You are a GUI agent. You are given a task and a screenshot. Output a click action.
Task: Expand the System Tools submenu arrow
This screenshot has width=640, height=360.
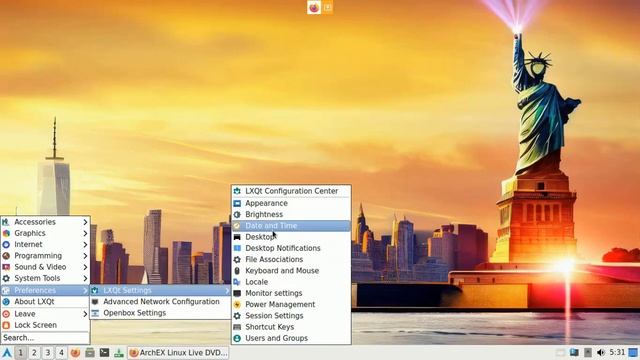click(x=85, y=278)
